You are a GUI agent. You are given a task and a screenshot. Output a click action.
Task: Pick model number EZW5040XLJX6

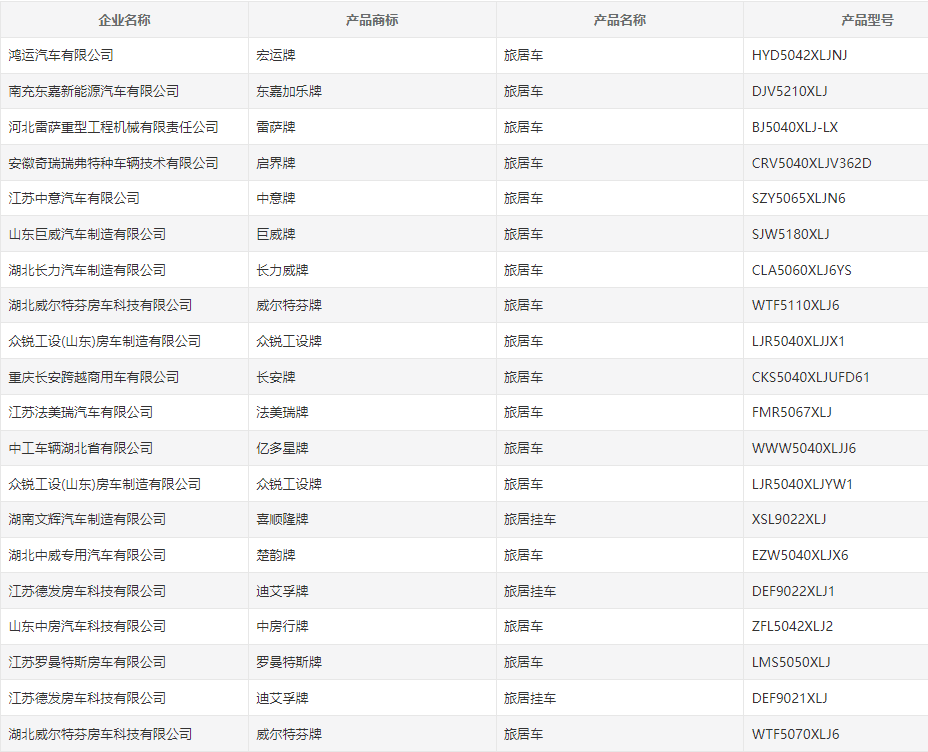pyautogui.click(x=800, y=556)
